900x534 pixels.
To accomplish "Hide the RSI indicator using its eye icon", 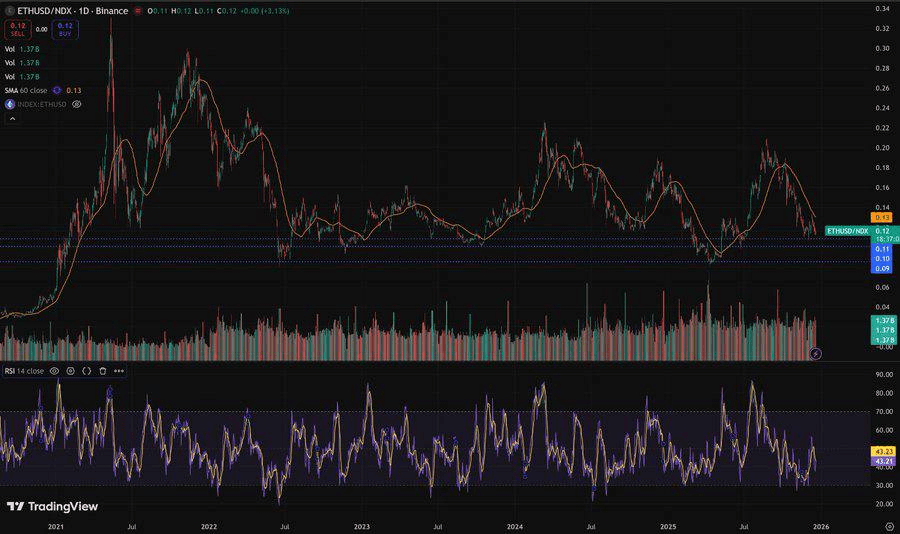I will tap(55, 371).
